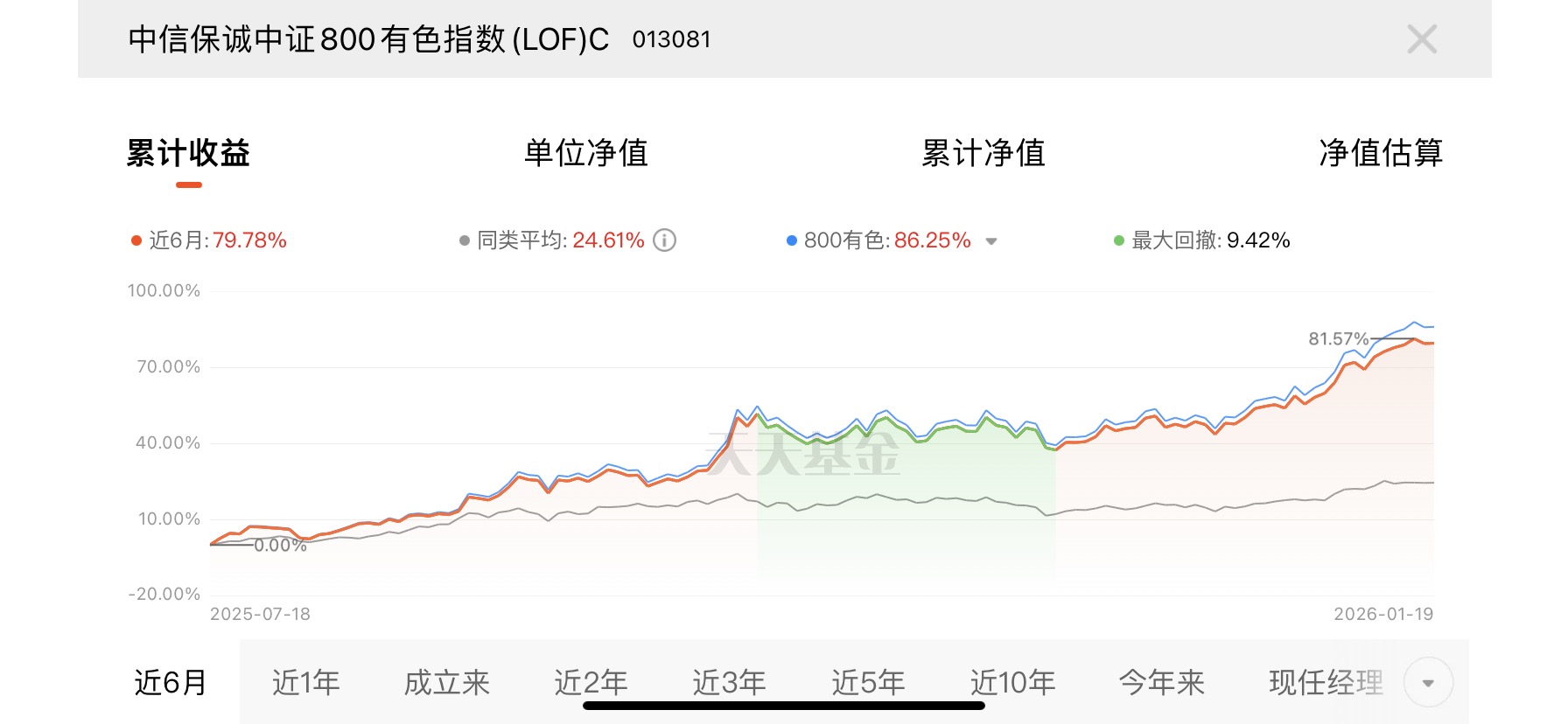Screen dimensions: 1568x724
Task: Open the more time ranges dropdown button
Action: [1428, 683]
